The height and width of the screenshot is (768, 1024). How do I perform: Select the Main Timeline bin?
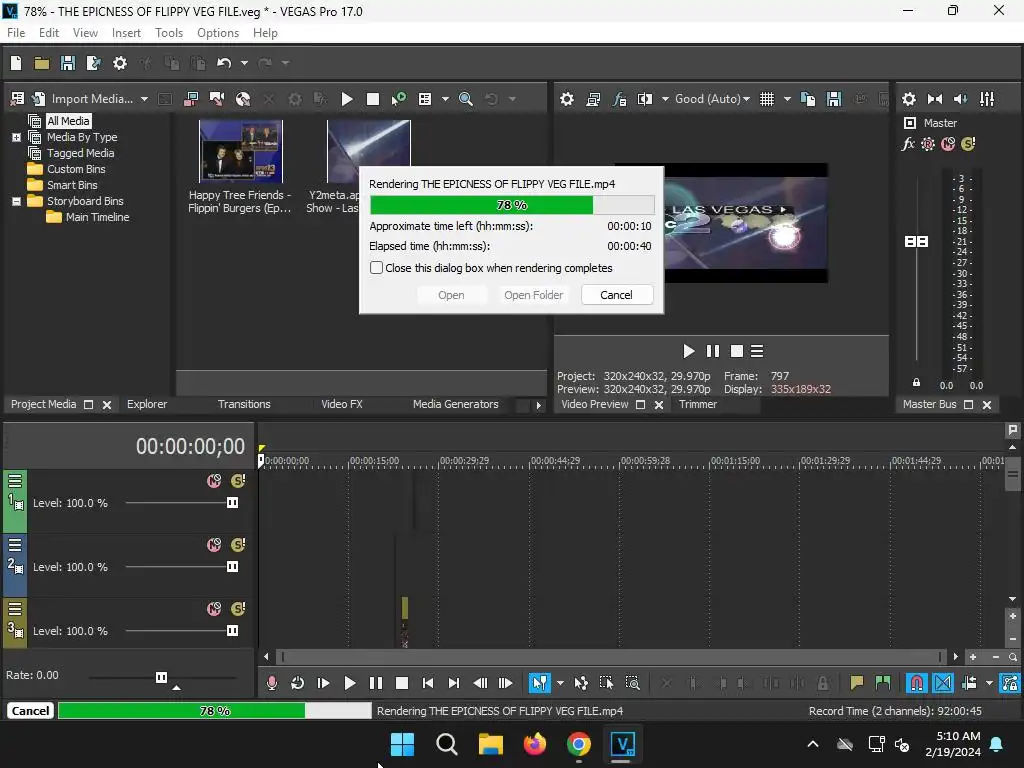(x=97, y=217)
